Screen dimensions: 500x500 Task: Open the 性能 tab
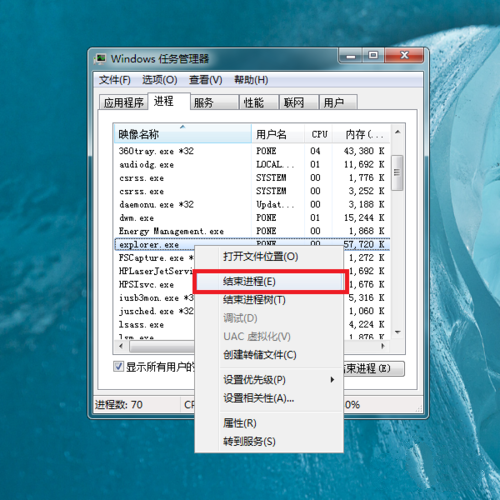tap(259, 102)
